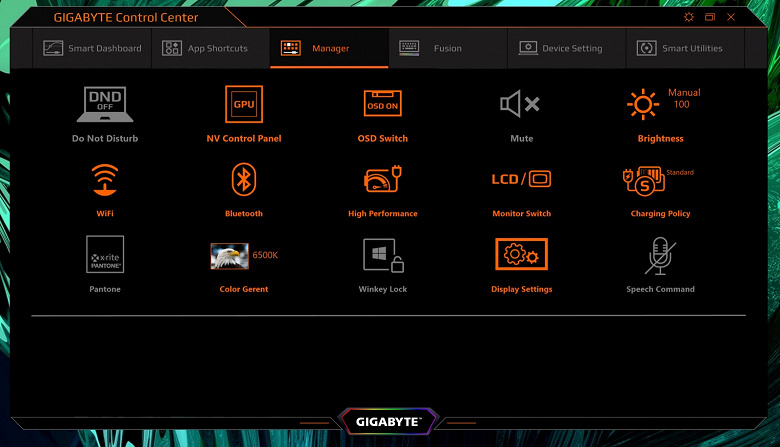Open Display Settings gear icon
Viewport: 780px width, 447px height.
tap(521, 254)
